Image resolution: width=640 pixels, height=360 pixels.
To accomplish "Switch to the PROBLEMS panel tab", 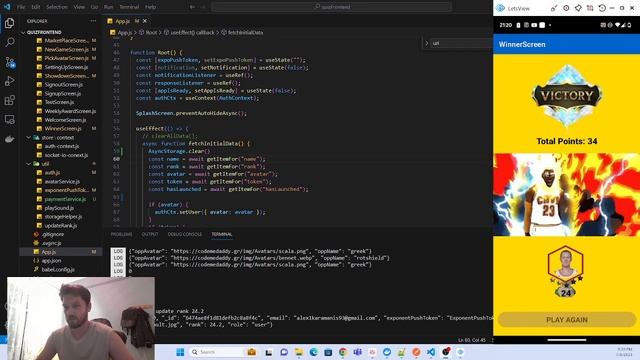I will click(121, 234).
